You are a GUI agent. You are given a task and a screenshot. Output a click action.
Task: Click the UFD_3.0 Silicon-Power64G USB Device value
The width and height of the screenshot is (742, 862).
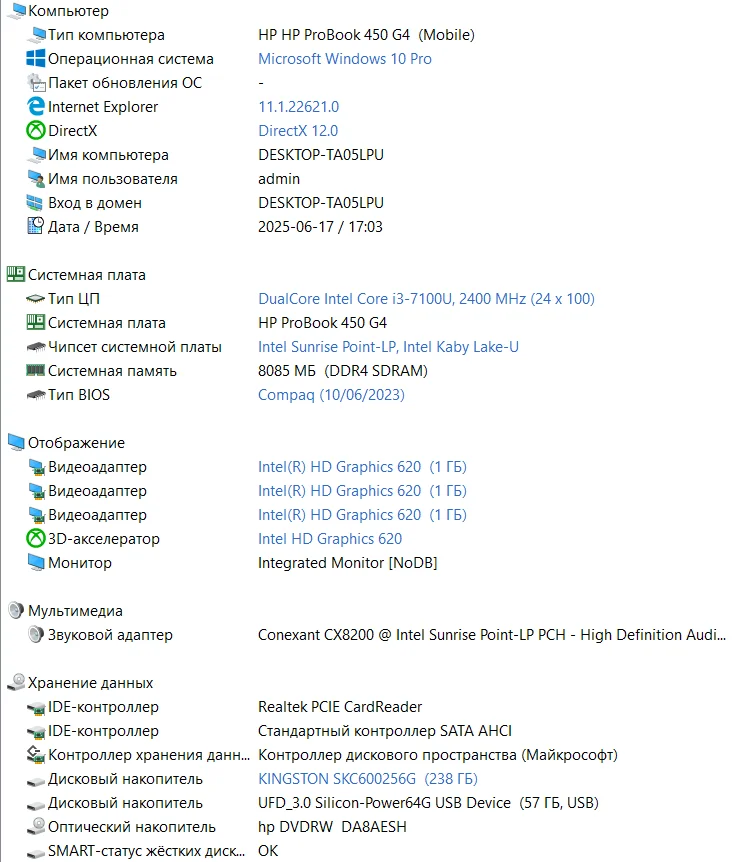[428, 803]
